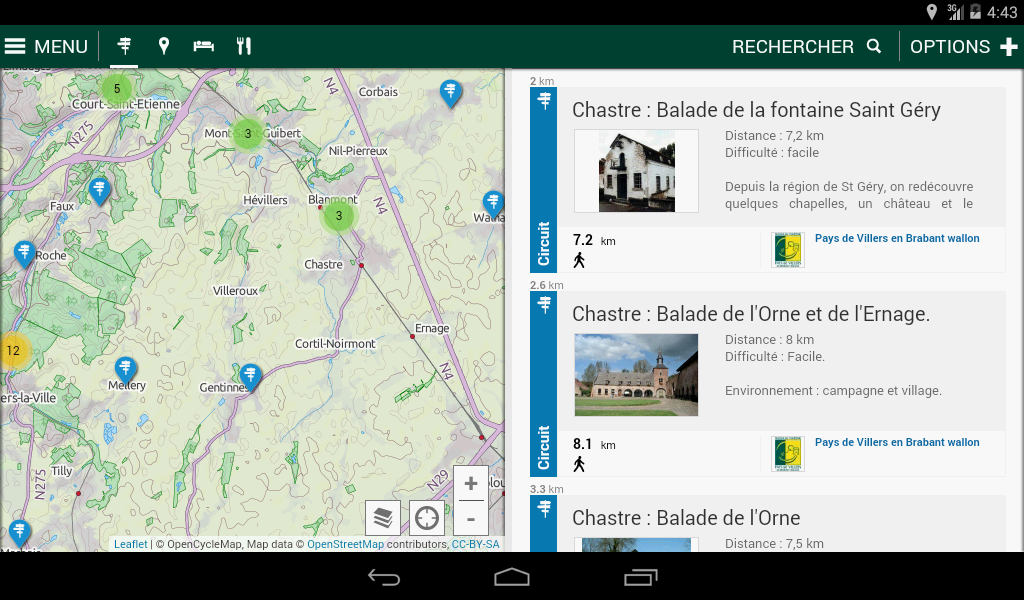Click 'Difficulté : facile' text
Viewport: 1024px width, 600px height.
click(x=771, y=153)
